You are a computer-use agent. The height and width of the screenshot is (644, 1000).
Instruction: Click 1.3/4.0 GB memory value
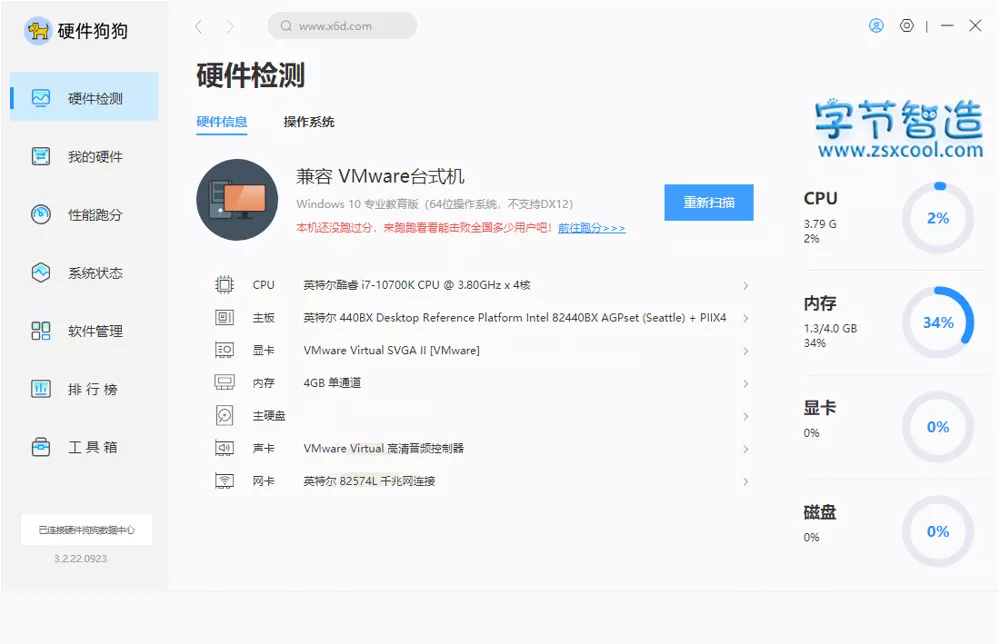coord(830,328)
